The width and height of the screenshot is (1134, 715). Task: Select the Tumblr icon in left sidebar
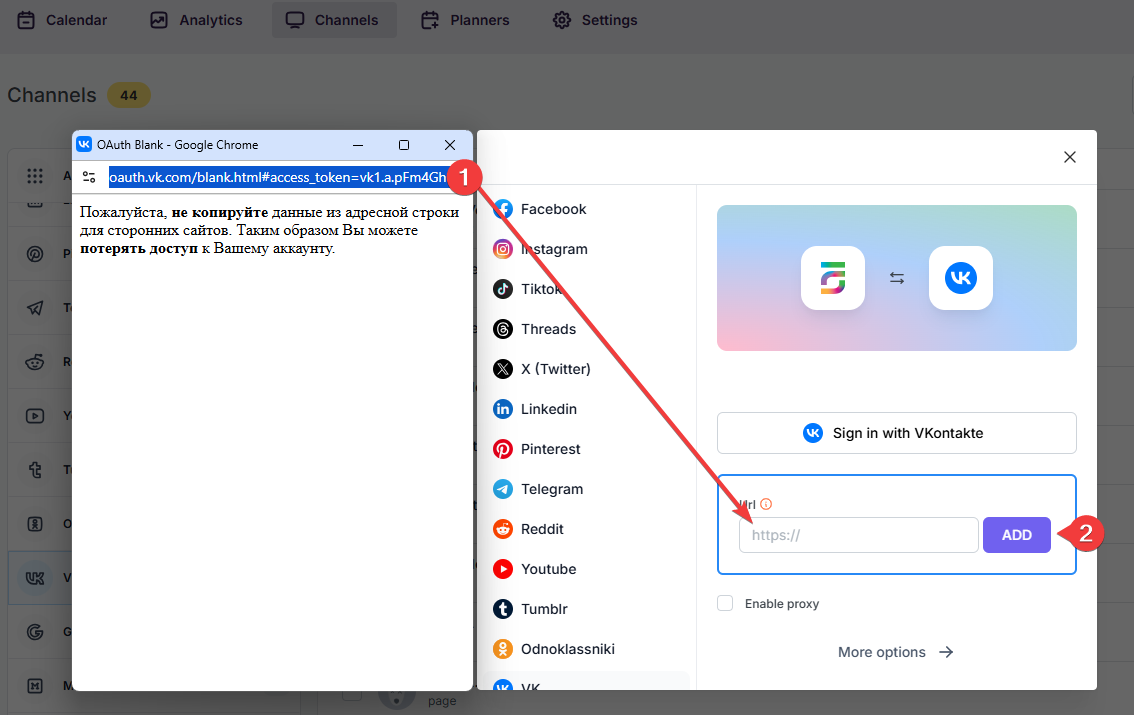click(35, 470)
